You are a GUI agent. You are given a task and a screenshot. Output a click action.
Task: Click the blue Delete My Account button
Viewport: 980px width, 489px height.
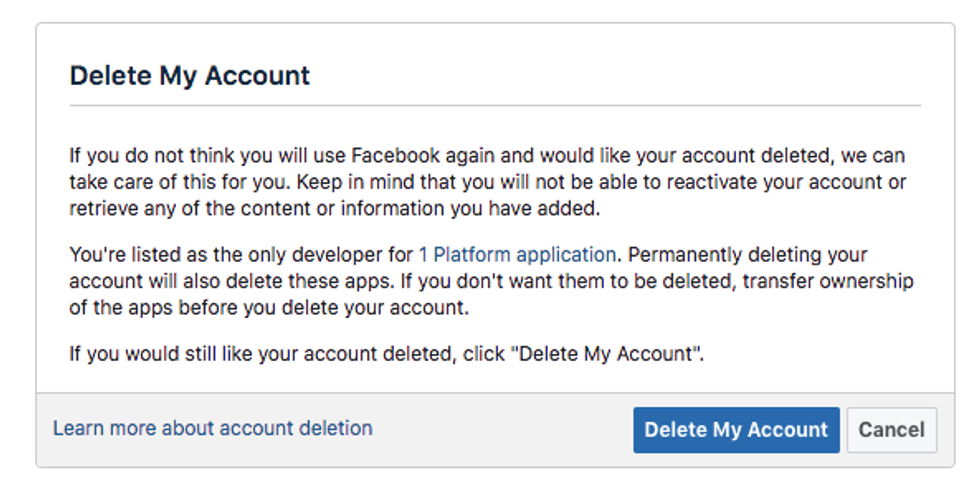tap(736, 430)
